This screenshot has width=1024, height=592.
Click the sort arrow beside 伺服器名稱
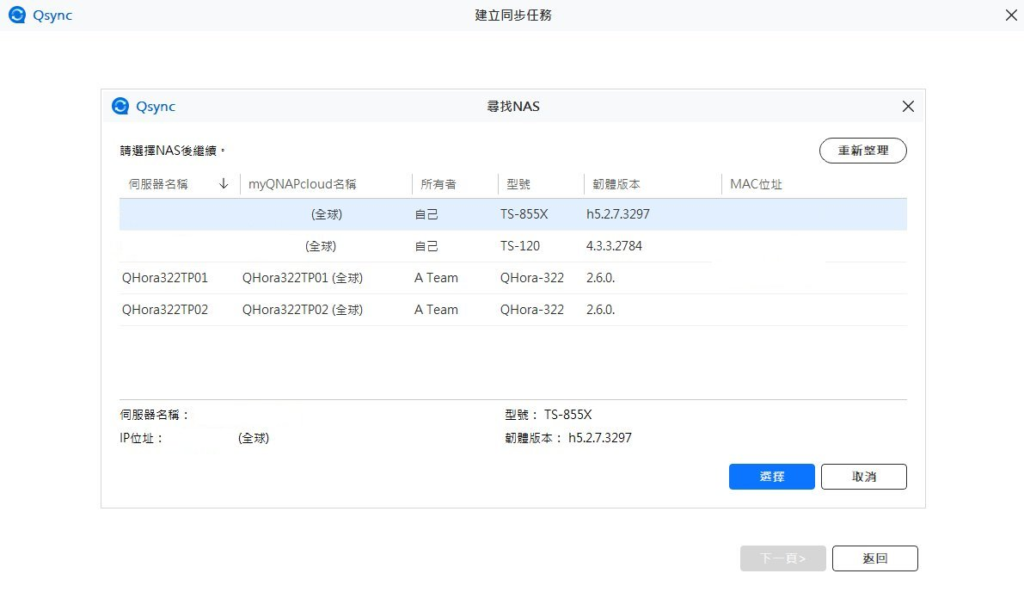223,184
